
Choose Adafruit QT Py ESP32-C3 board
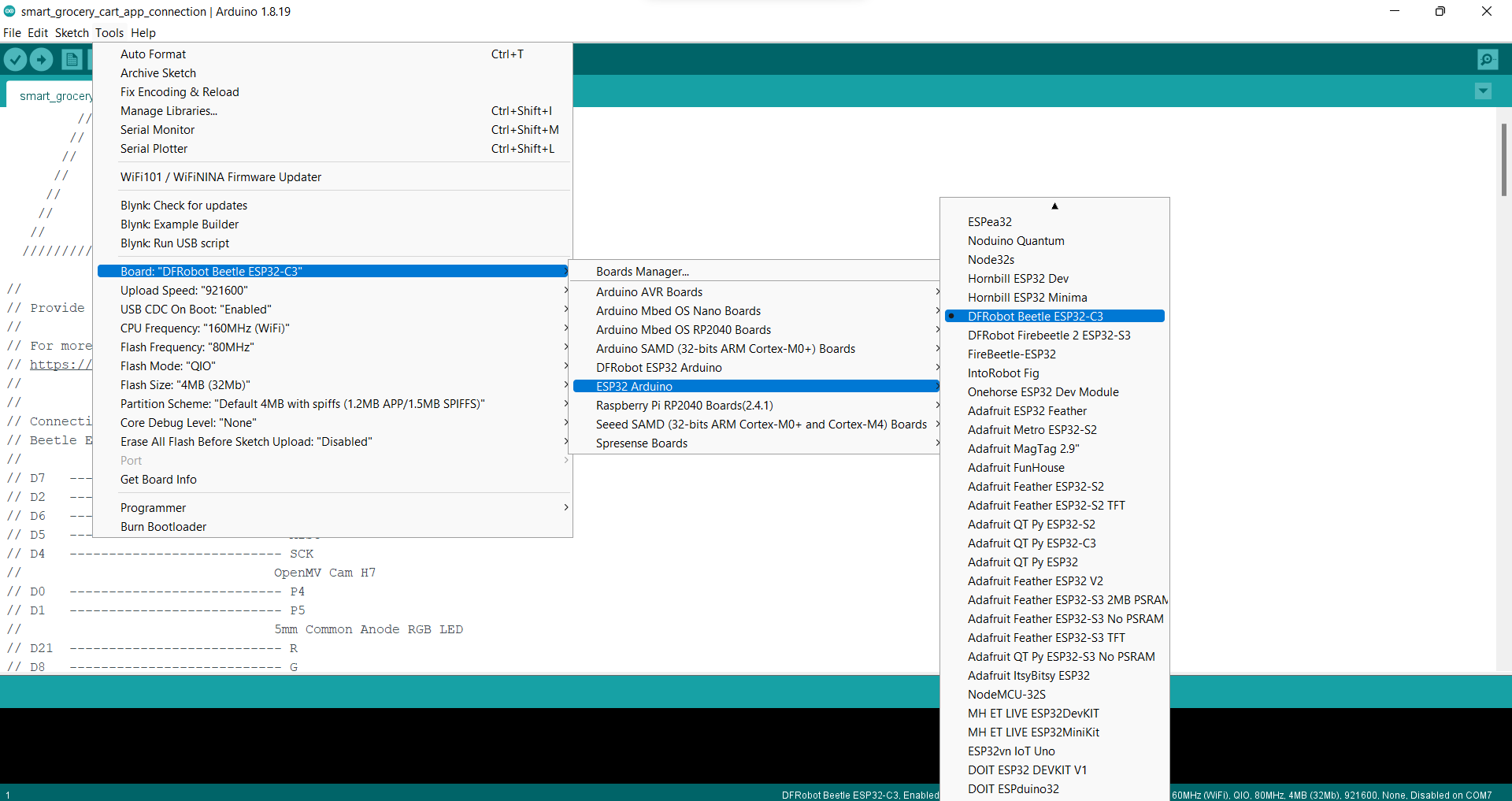(1032, 543)
